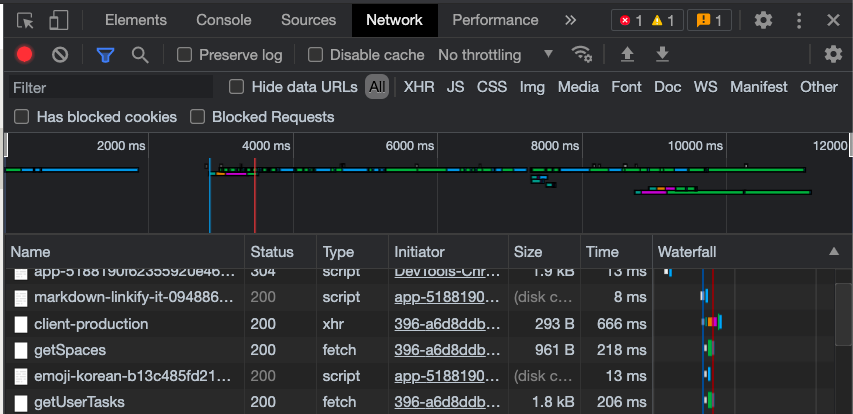
Task: Show more DevTools tabs chevron
Action: (570, 21)
